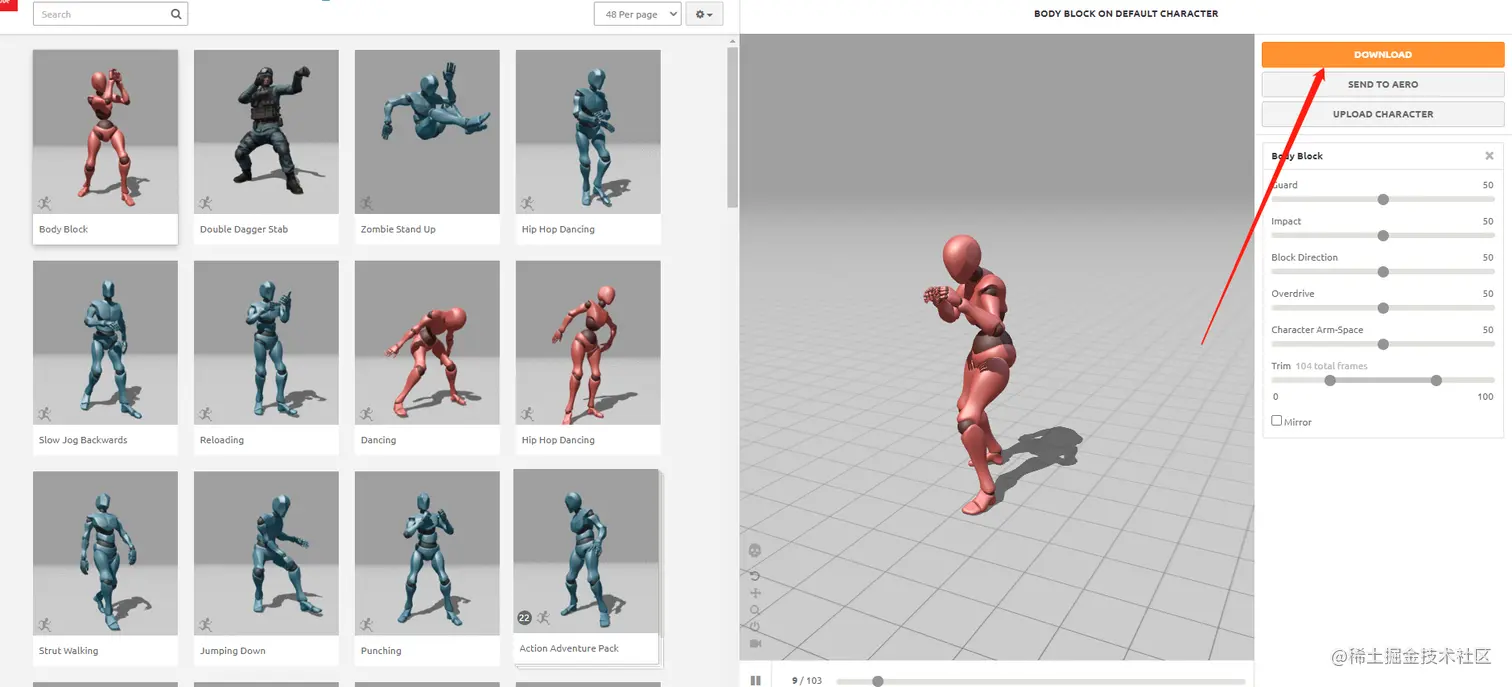
Task: Click running-man icon on Slow Jog Backwards card
Action: coord(45,414)
